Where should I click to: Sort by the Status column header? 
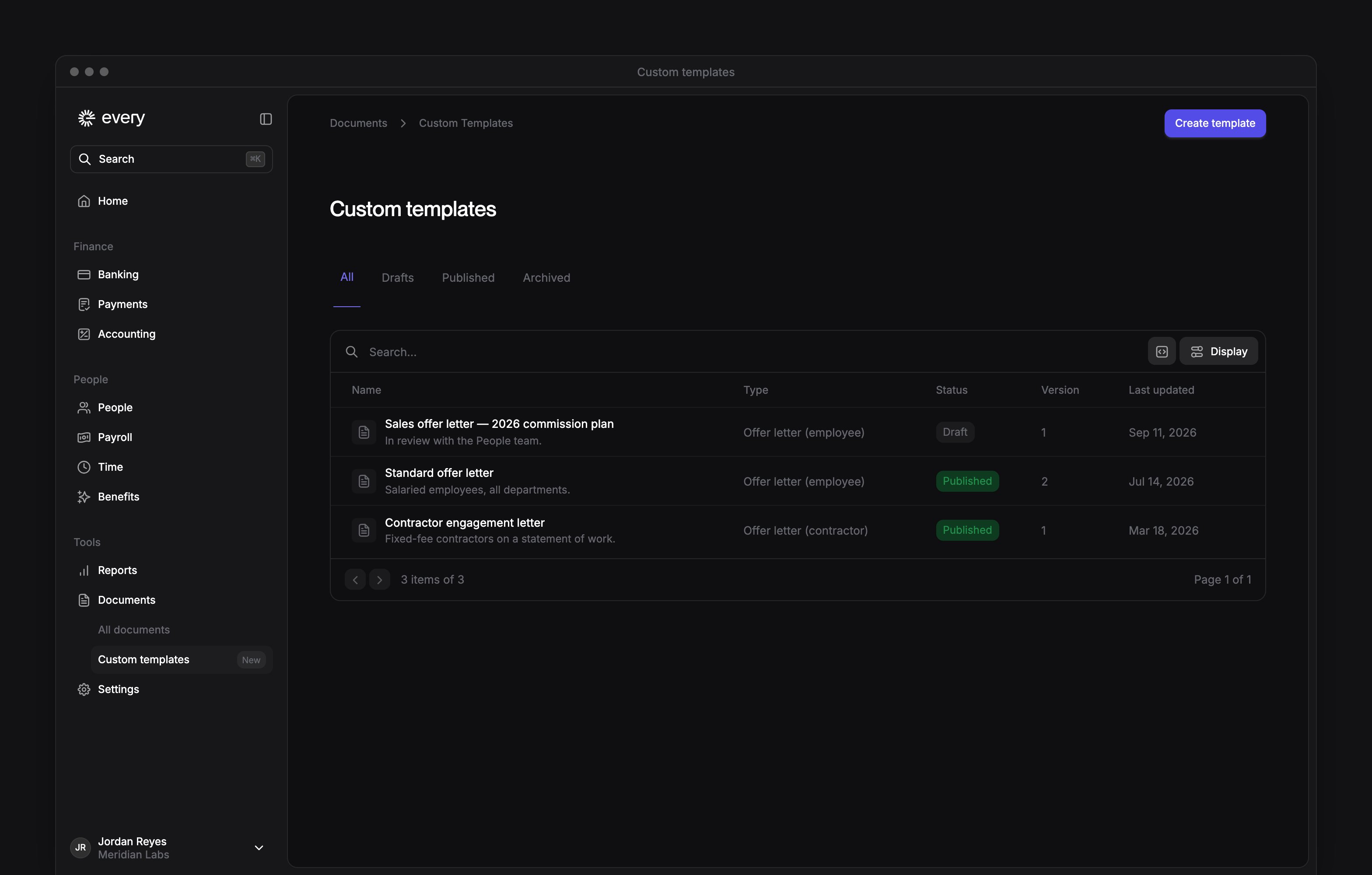(952, 390)
